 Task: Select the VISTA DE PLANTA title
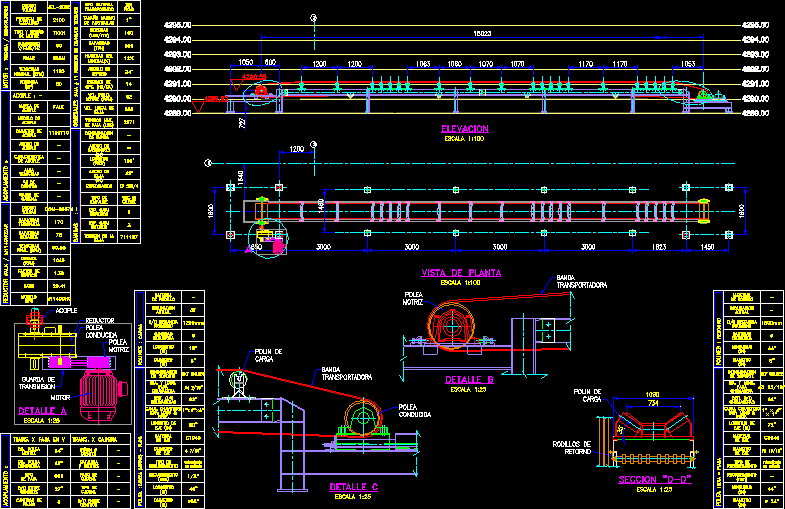point(461,272)
